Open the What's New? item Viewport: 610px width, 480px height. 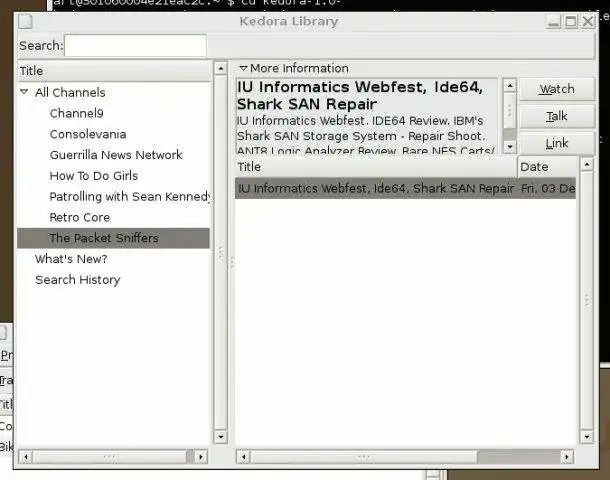(71, 259)
